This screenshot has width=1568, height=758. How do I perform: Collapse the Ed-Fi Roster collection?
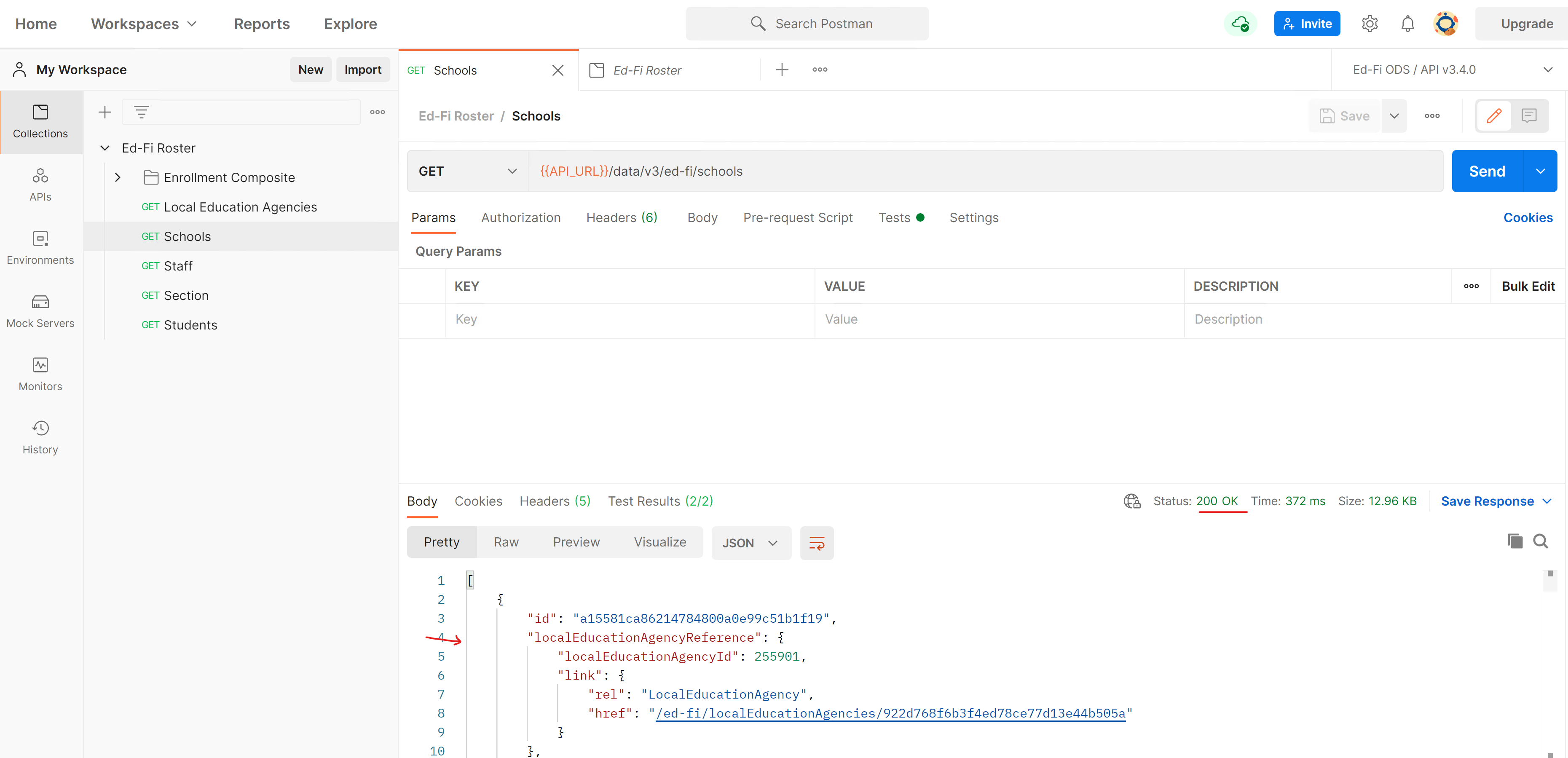coord(105,148)
